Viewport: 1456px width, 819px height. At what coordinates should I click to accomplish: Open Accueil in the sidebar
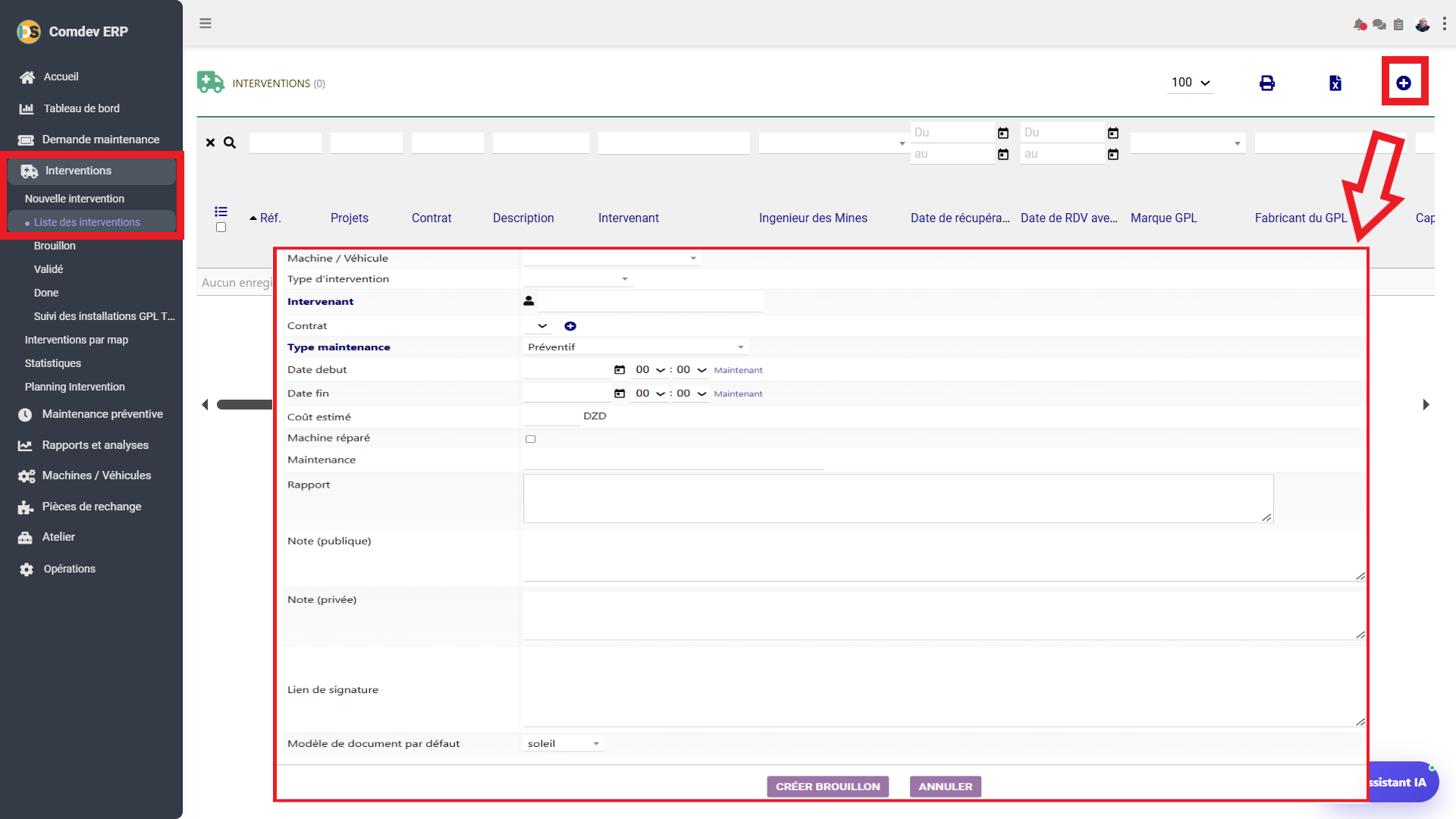pos(61,77)
